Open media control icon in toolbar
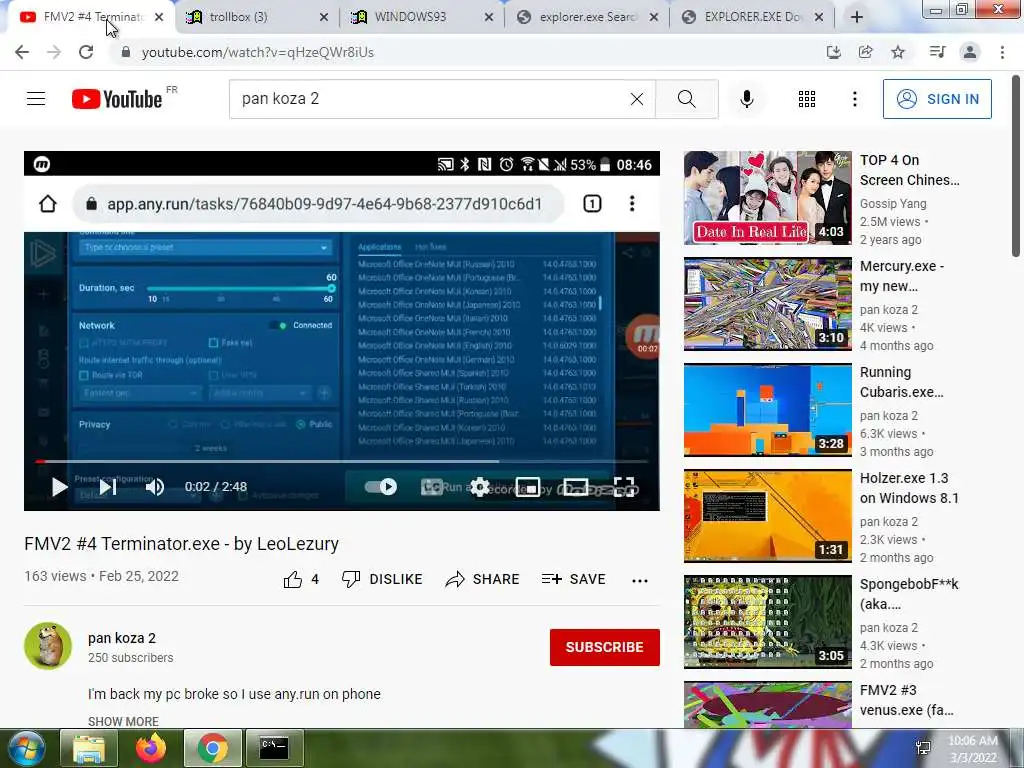The height and width of the screenshot is (768, 1024). (937, 52)
